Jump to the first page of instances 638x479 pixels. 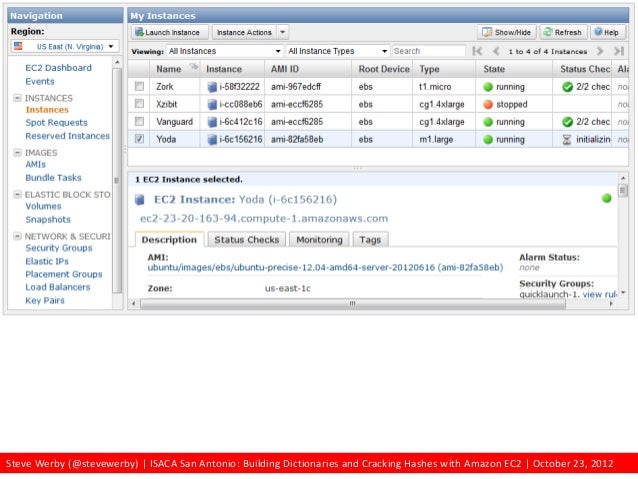(478, 51)
